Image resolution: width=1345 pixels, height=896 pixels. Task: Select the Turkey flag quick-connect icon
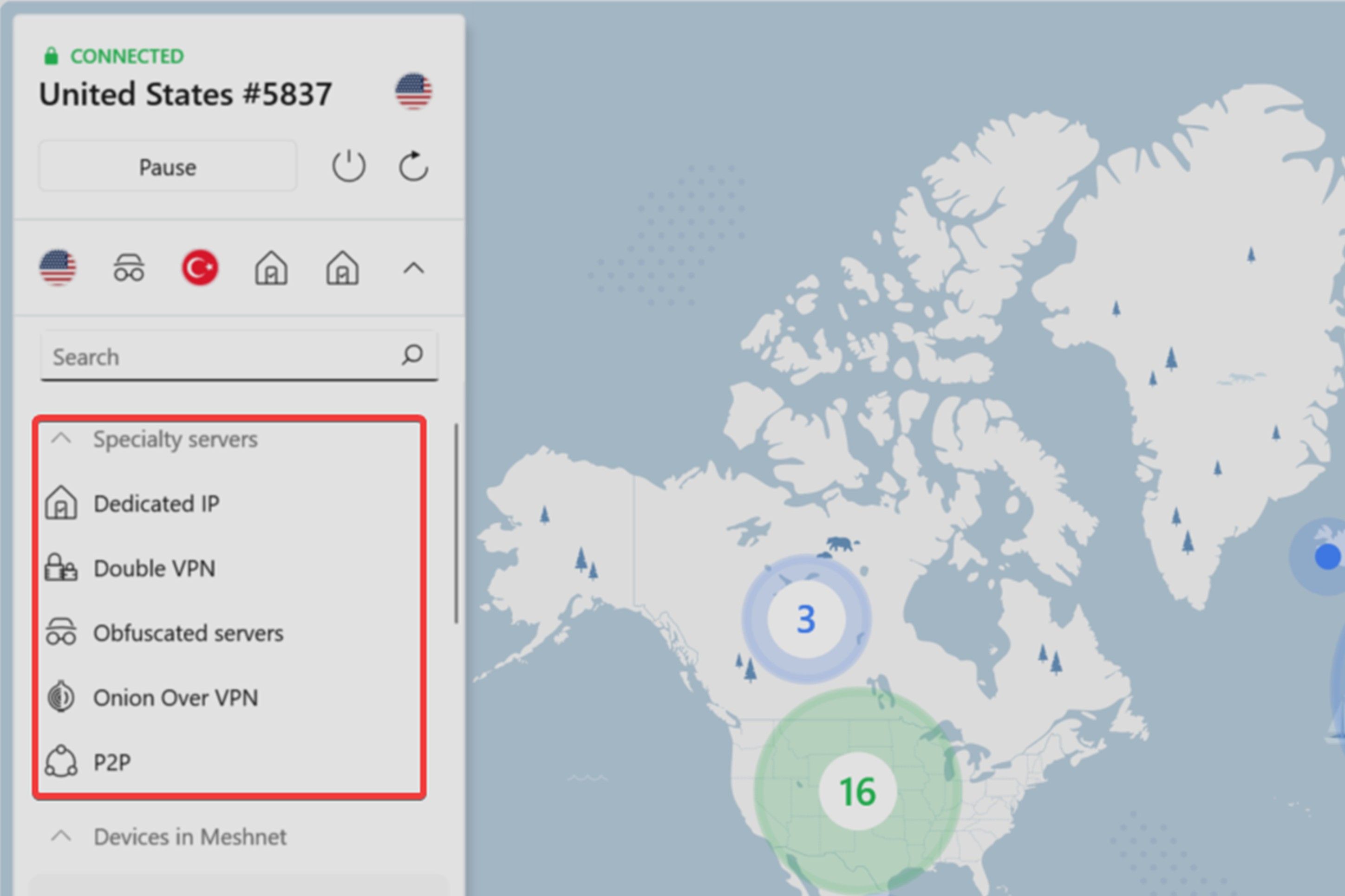(x=200, y=267)
